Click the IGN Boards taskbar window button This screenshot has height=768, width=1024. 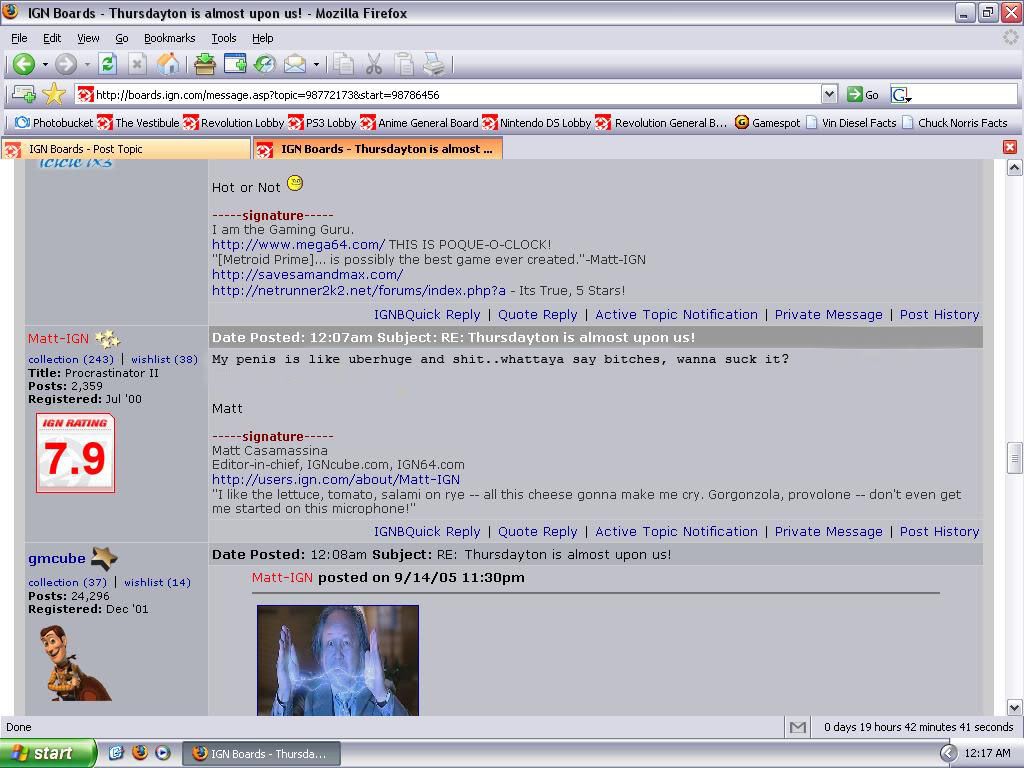(x=261, y=754)
